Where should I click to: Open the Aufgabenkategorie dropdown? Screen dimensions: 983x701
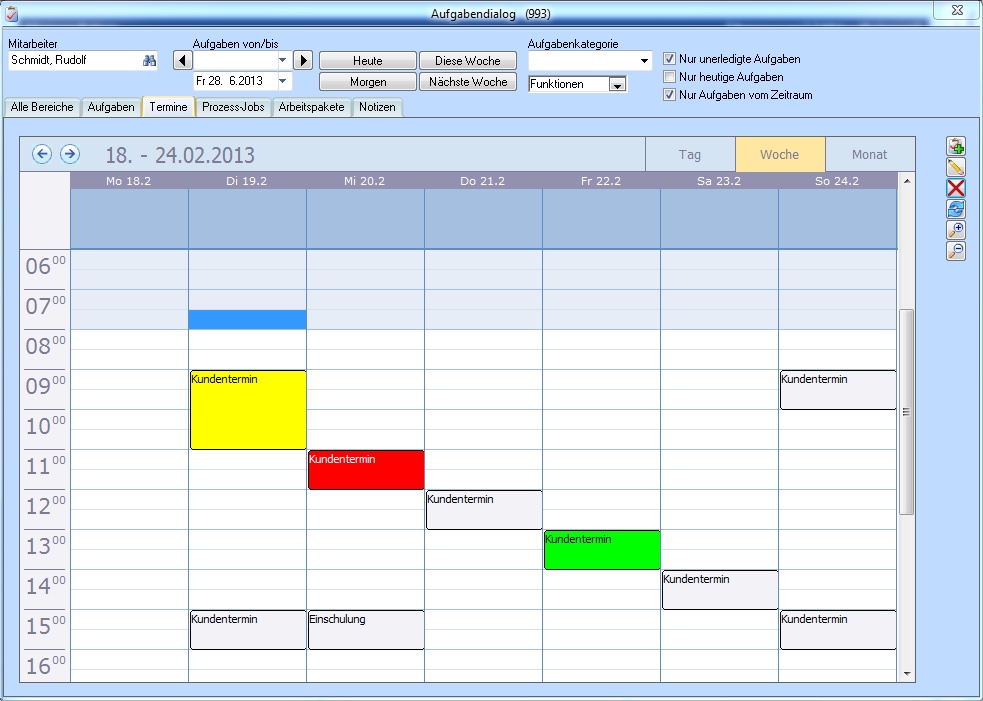[x=645, y=60]
